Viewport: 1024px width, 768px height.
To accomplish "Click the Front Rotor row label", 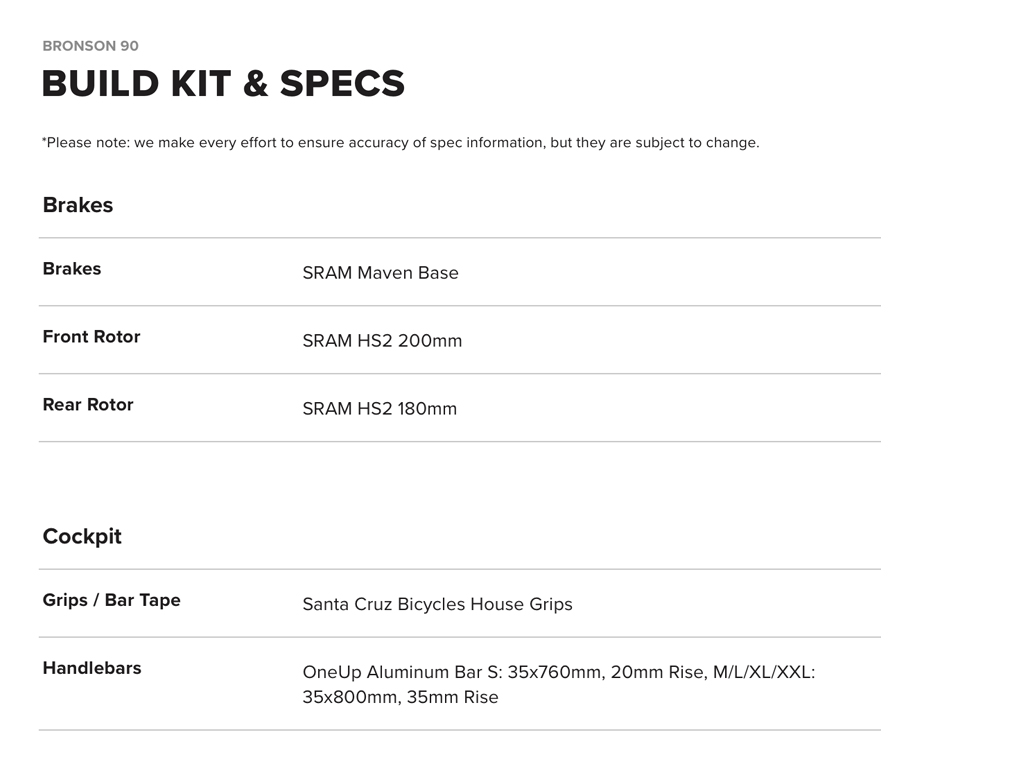I will click(91, 337).
